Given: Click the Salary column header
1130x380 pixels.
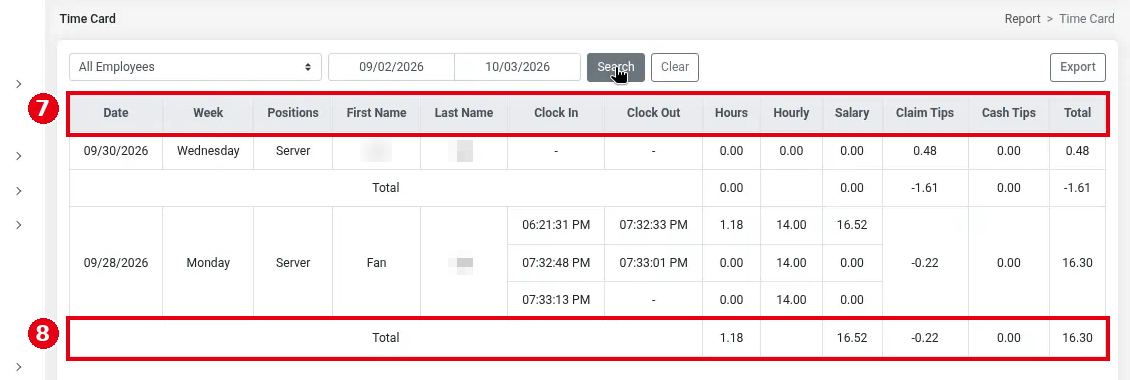Looking at the screenshot, I should [852, 112].
